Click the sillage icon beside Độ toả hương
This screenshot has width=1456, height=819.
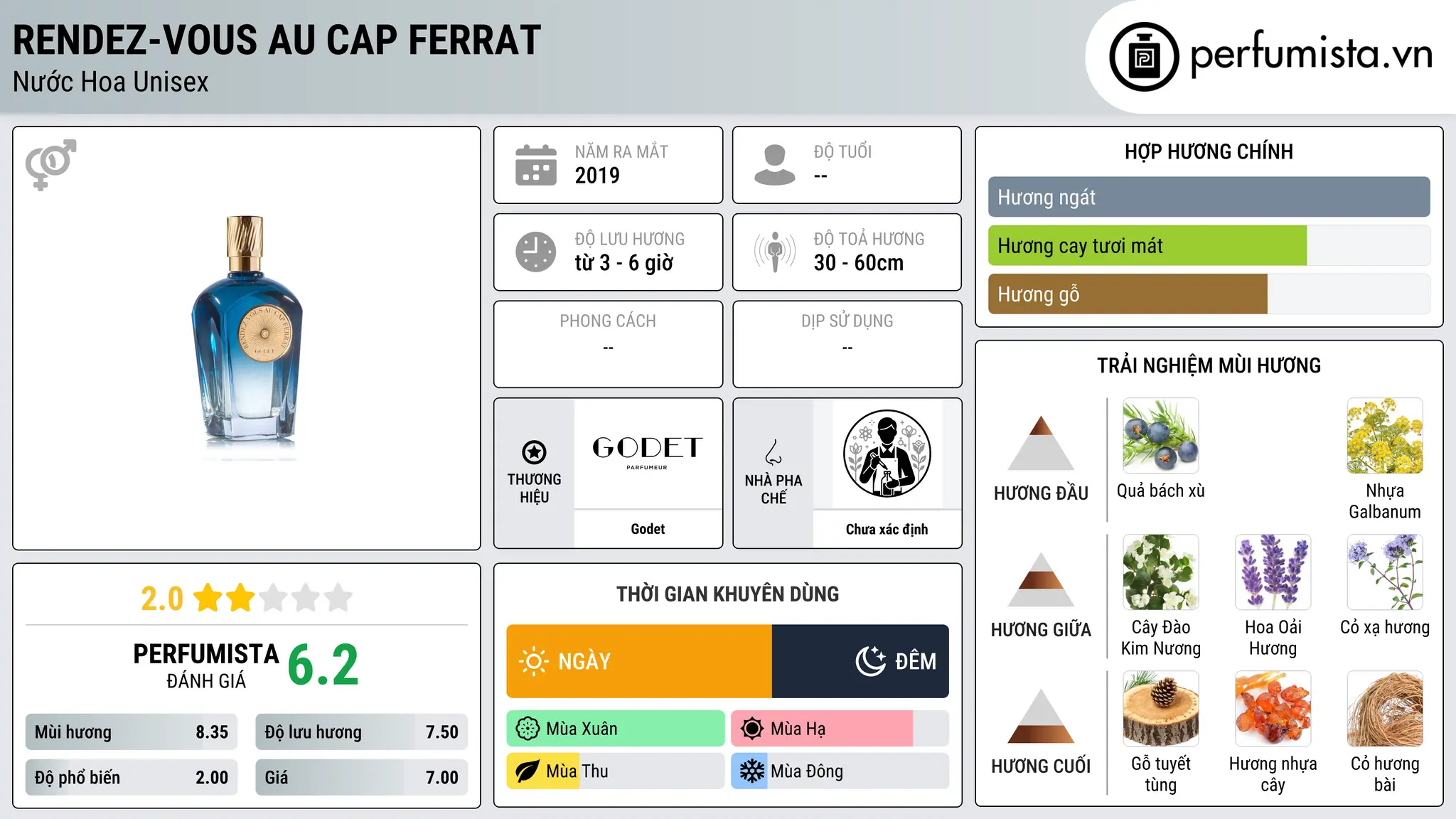coord(774,252)
